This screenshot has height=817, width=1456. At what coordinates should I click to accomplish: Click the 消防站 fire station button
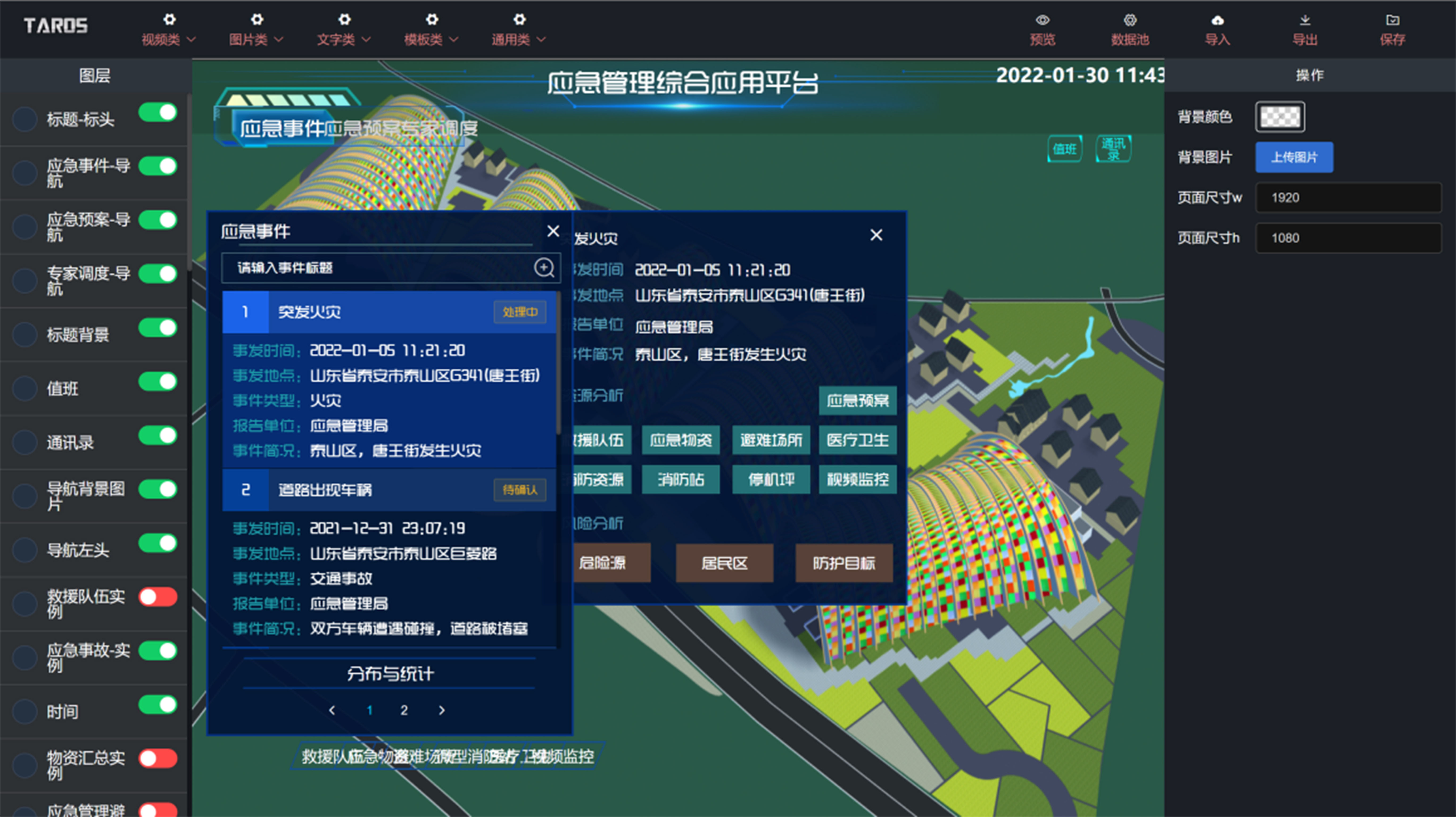681,480
